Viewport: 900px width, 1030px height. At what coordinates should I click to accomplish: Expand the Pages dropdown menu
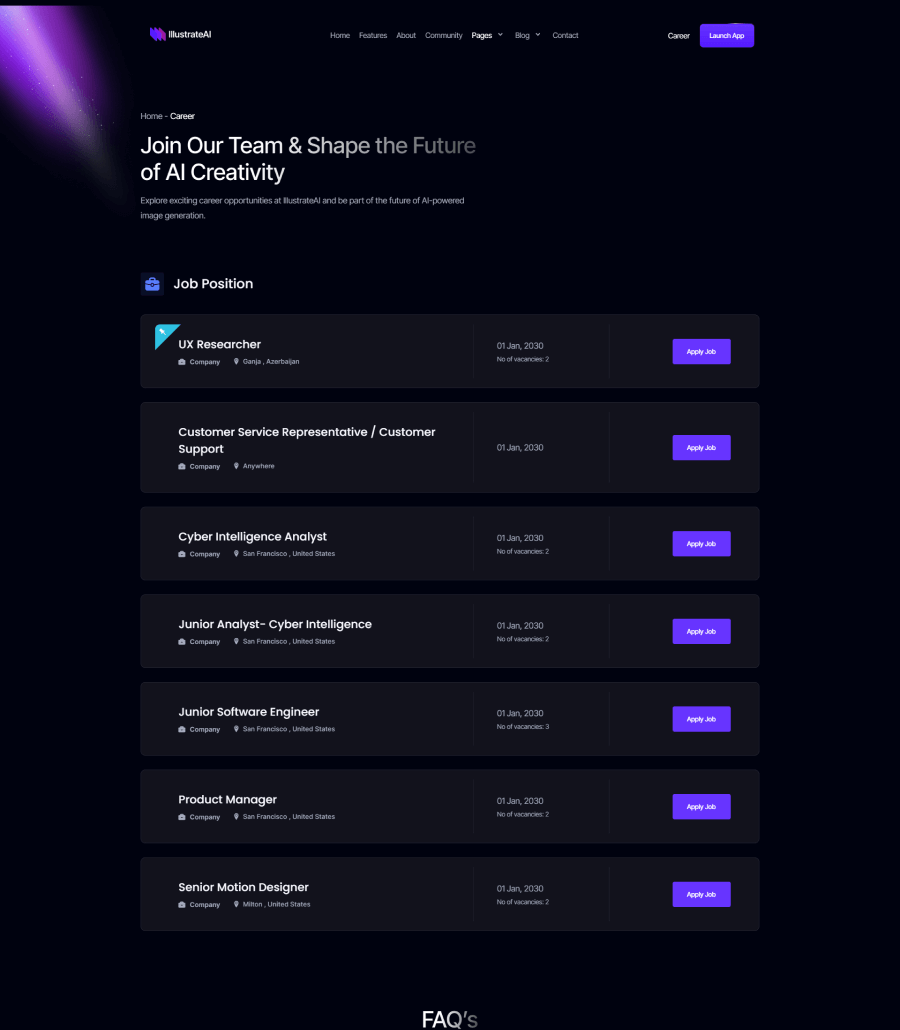pyautogui.click(x=487, y=35)
